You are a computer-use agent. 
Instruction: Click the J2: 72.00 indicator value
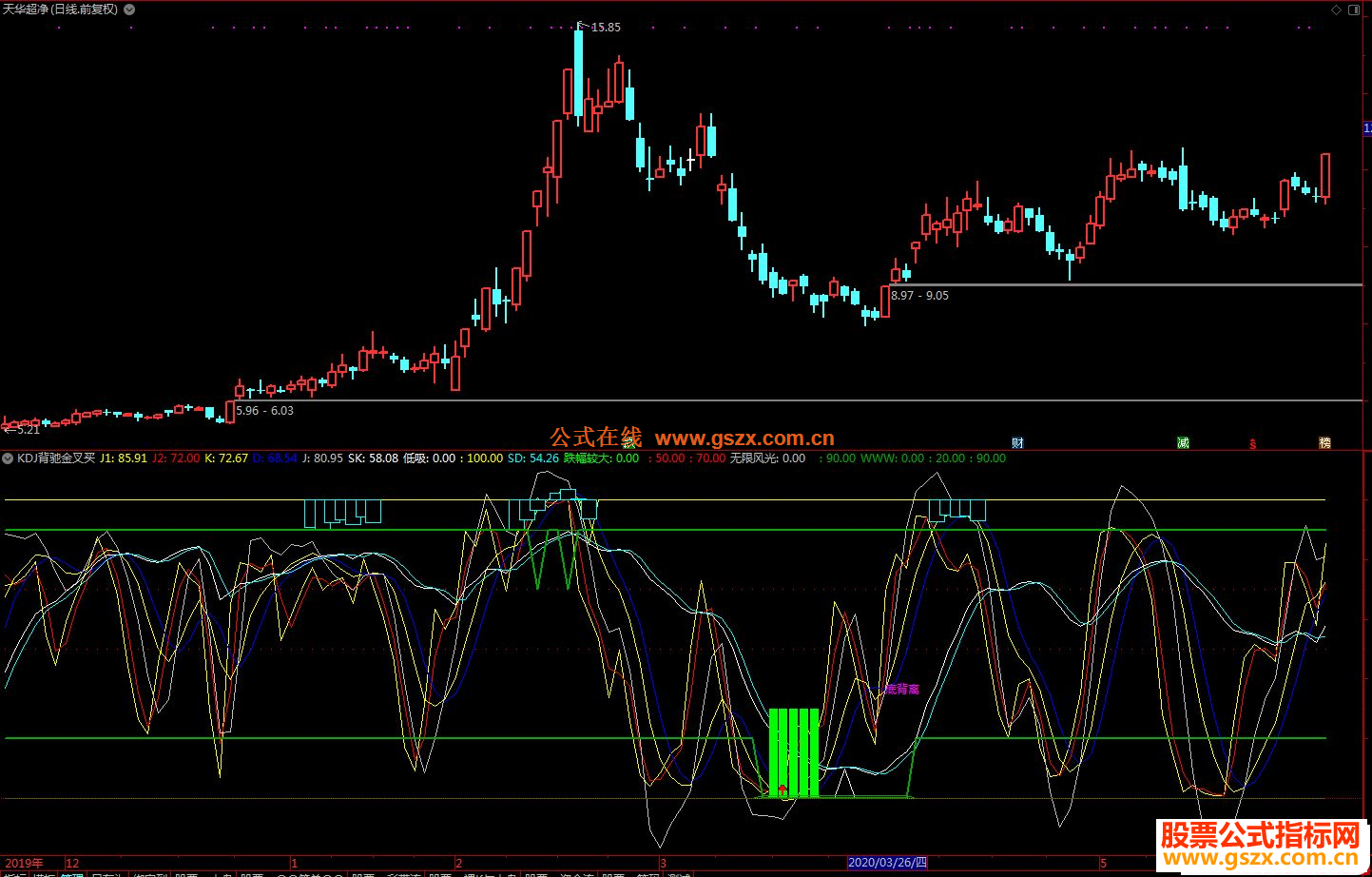tap(176, 458)
